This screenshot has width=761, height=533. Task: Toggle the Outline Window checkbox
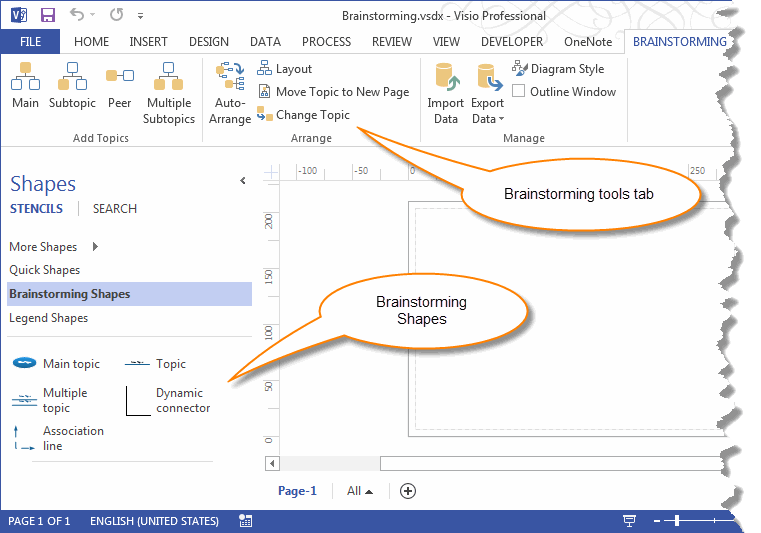pyautogui.click(x=519, y=92)
